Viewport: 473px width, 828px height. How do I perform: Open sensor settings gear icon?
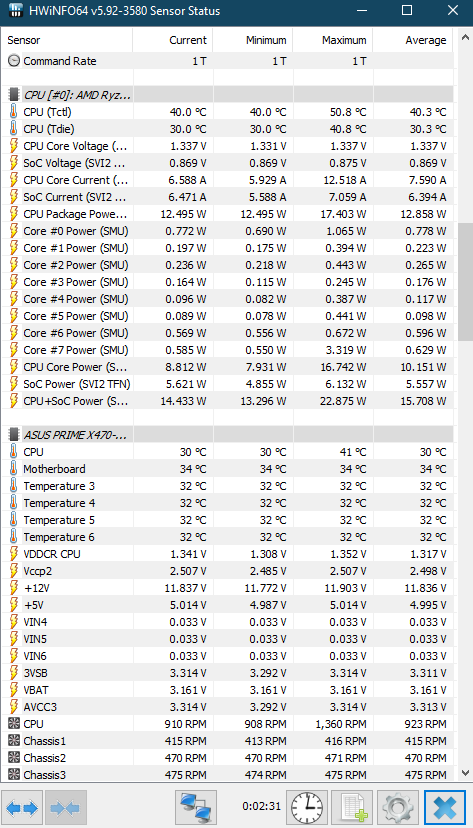coord(399,808)
